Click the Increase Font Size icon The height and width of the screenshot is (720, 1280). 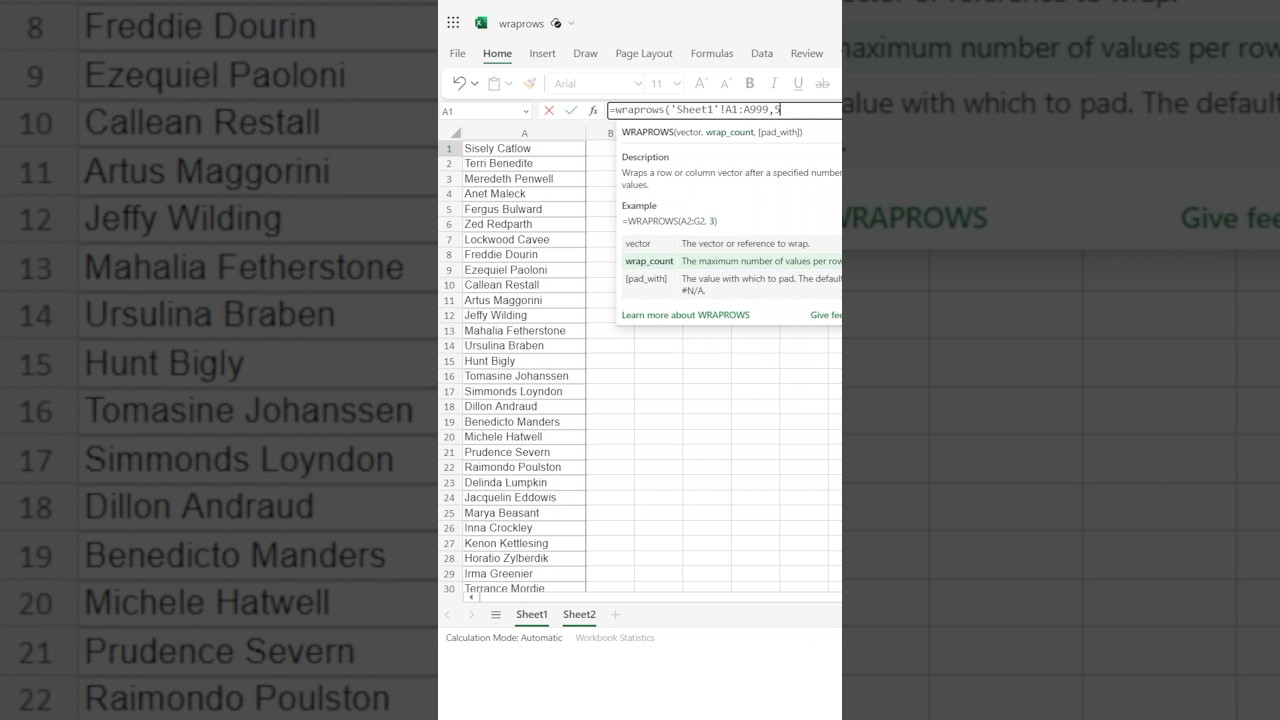point(701,83)
